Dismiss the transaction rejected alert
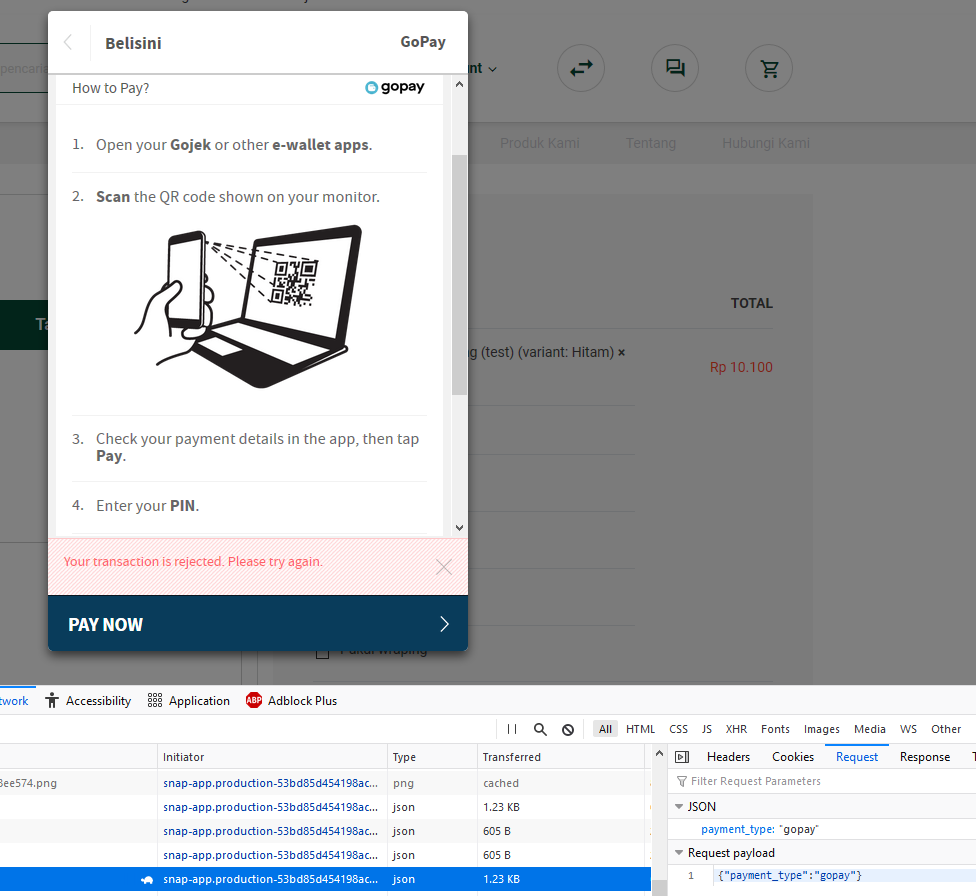 [x=444, y=567]
